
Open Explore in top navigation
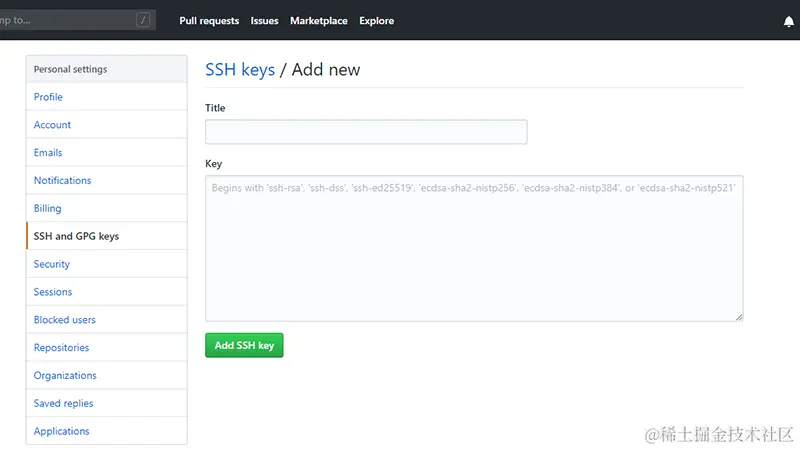point(377,21)
